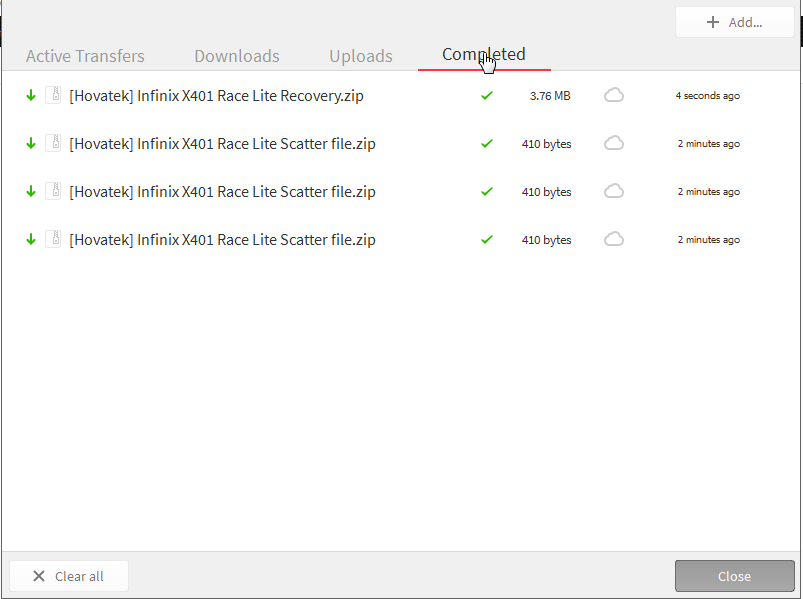
Task: Switch to the Active Transfers tab
Action: coord(85,56)
